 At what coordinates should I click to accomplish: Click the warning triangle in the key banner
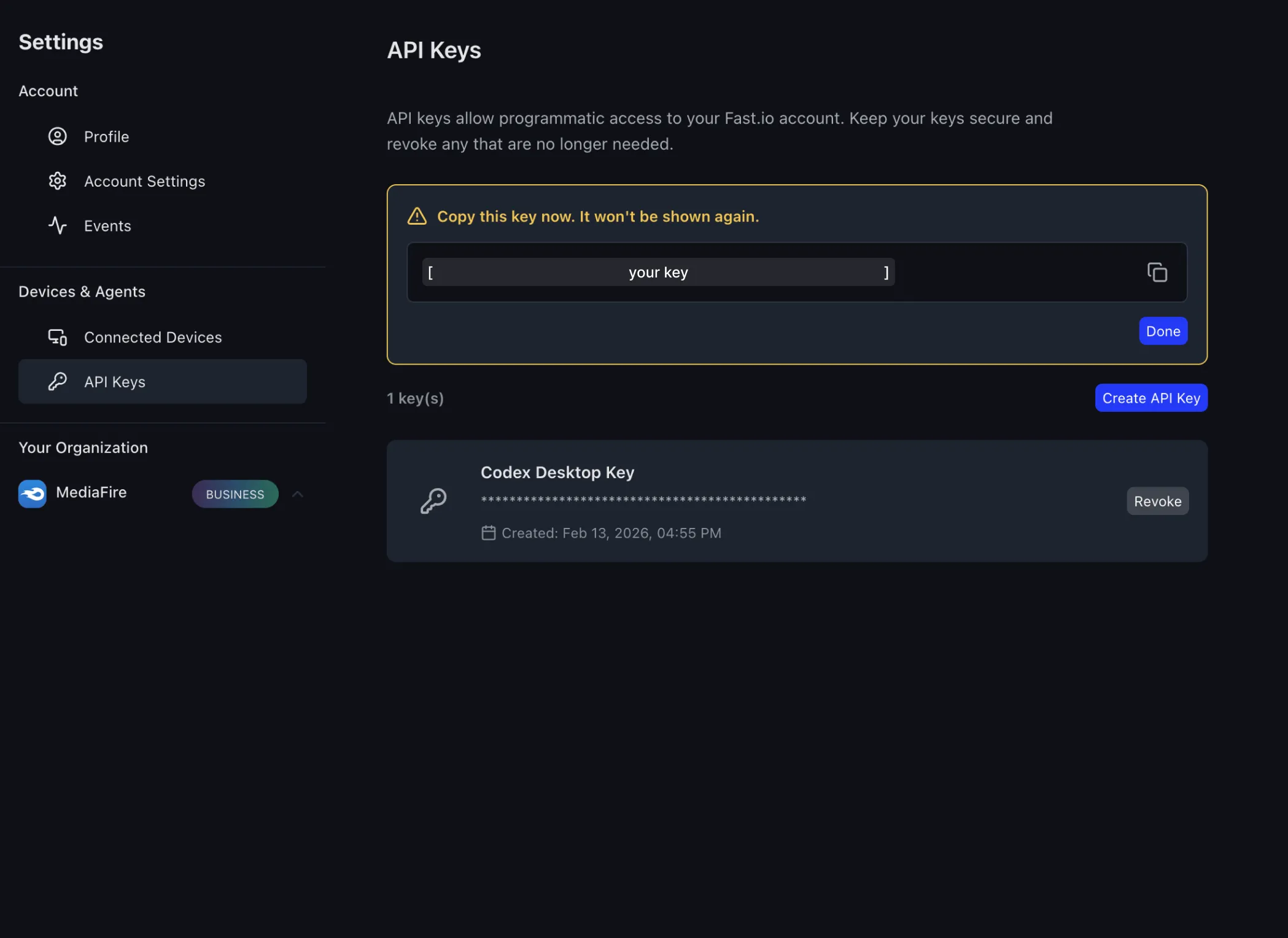click(x=416, y=216)
